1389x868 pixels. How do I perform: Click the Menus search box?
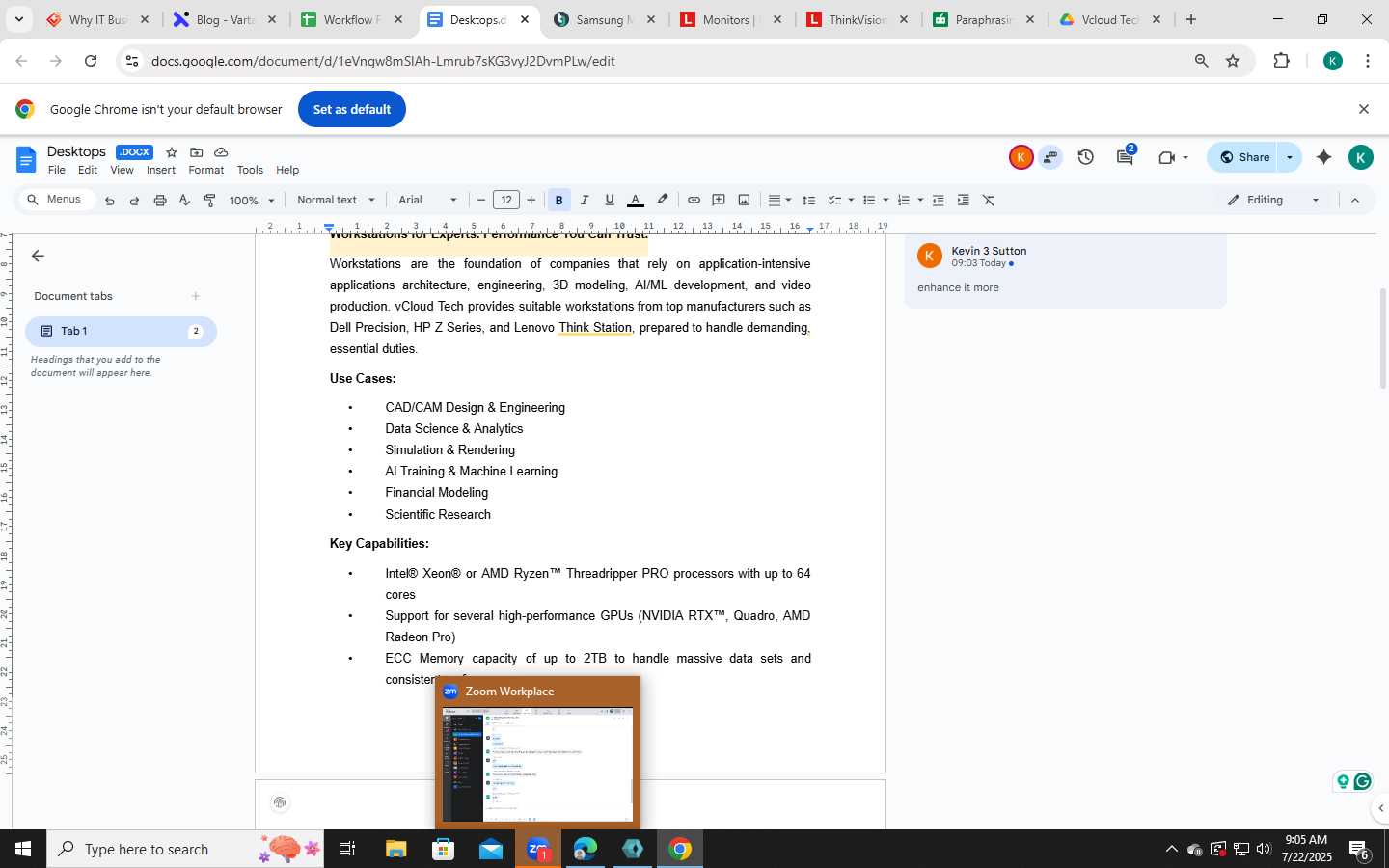coord(59,200)
